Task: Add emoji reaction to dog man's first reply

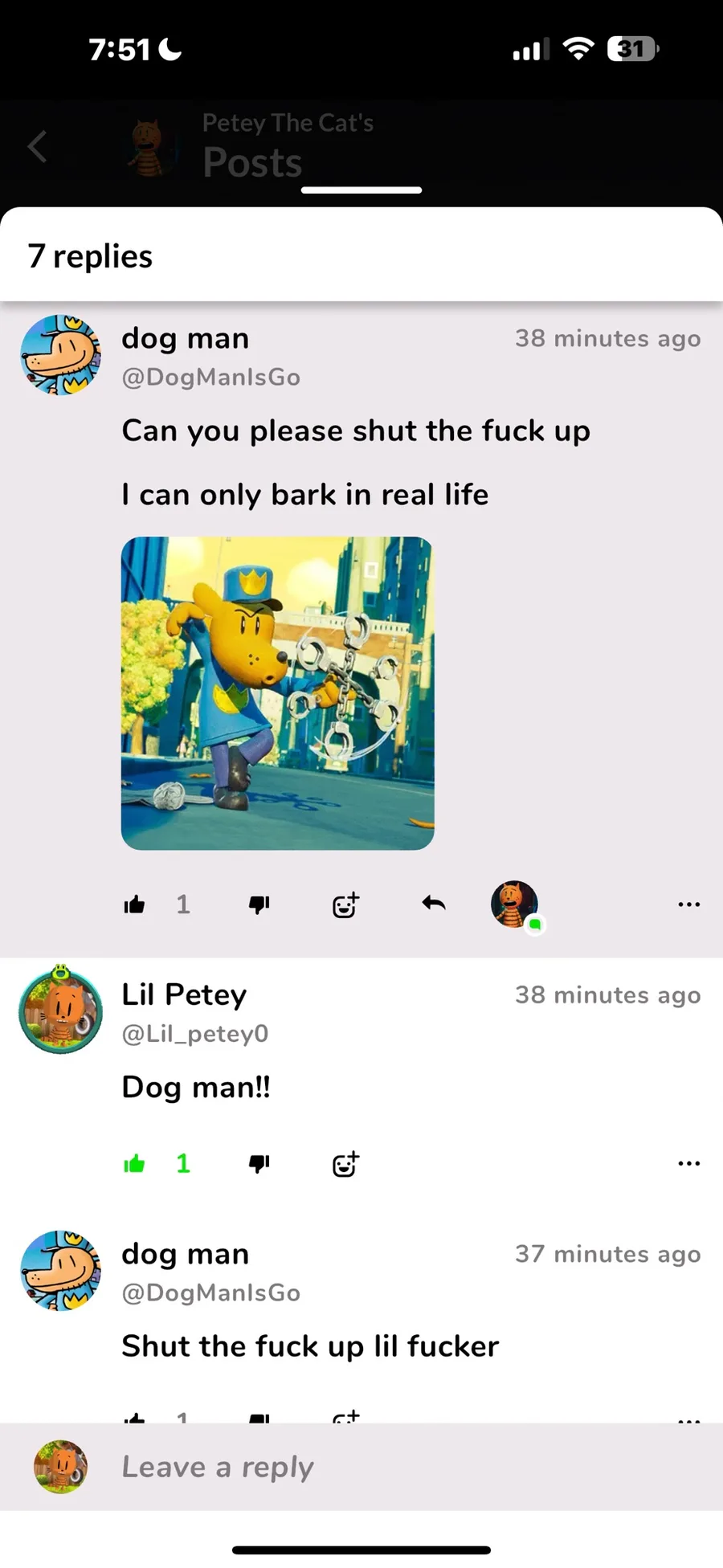Action: 345,904
